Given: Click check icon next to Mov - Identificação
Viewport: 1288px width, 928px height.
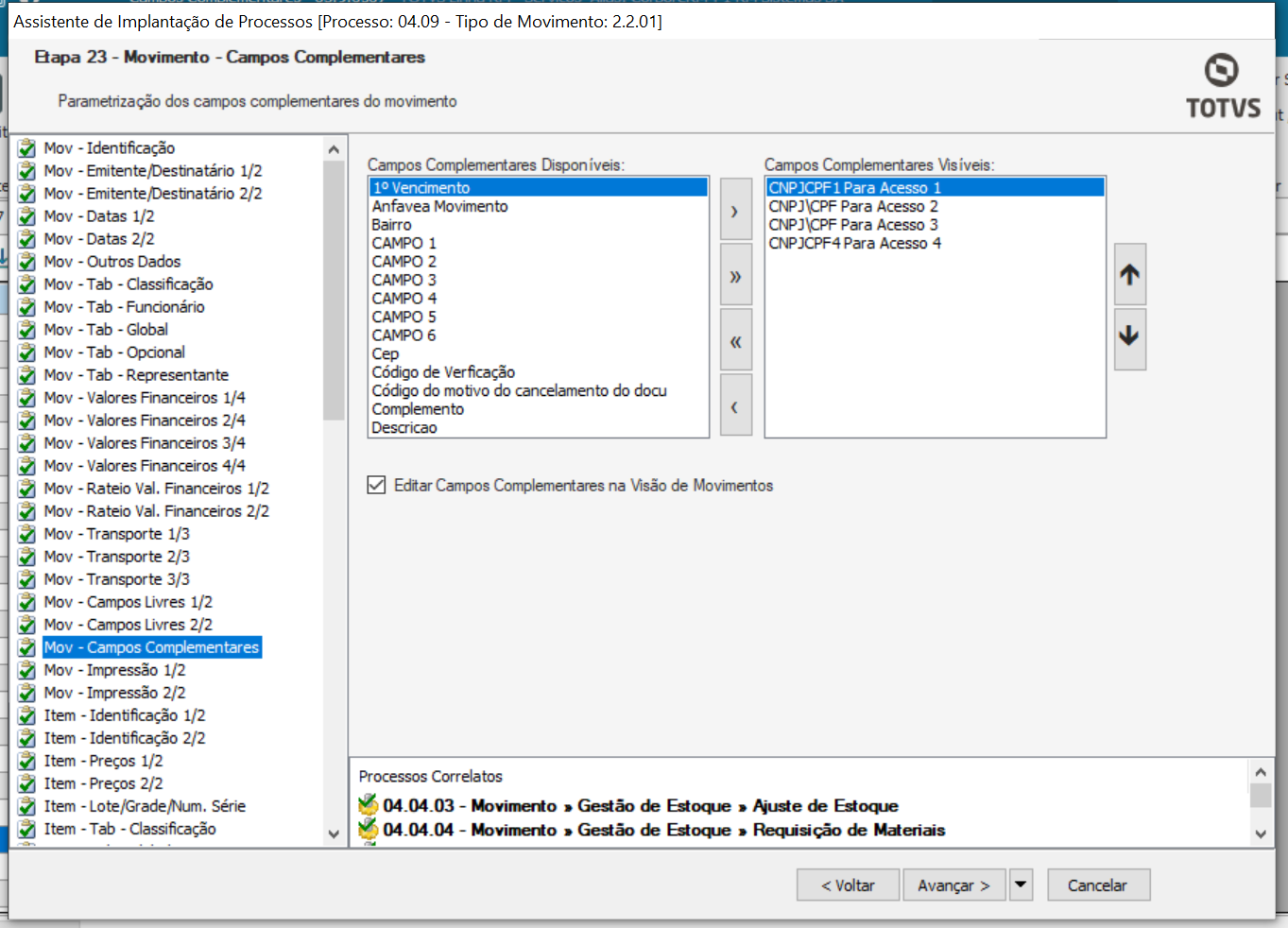Looking at the screenshot, I should (27, 148).
